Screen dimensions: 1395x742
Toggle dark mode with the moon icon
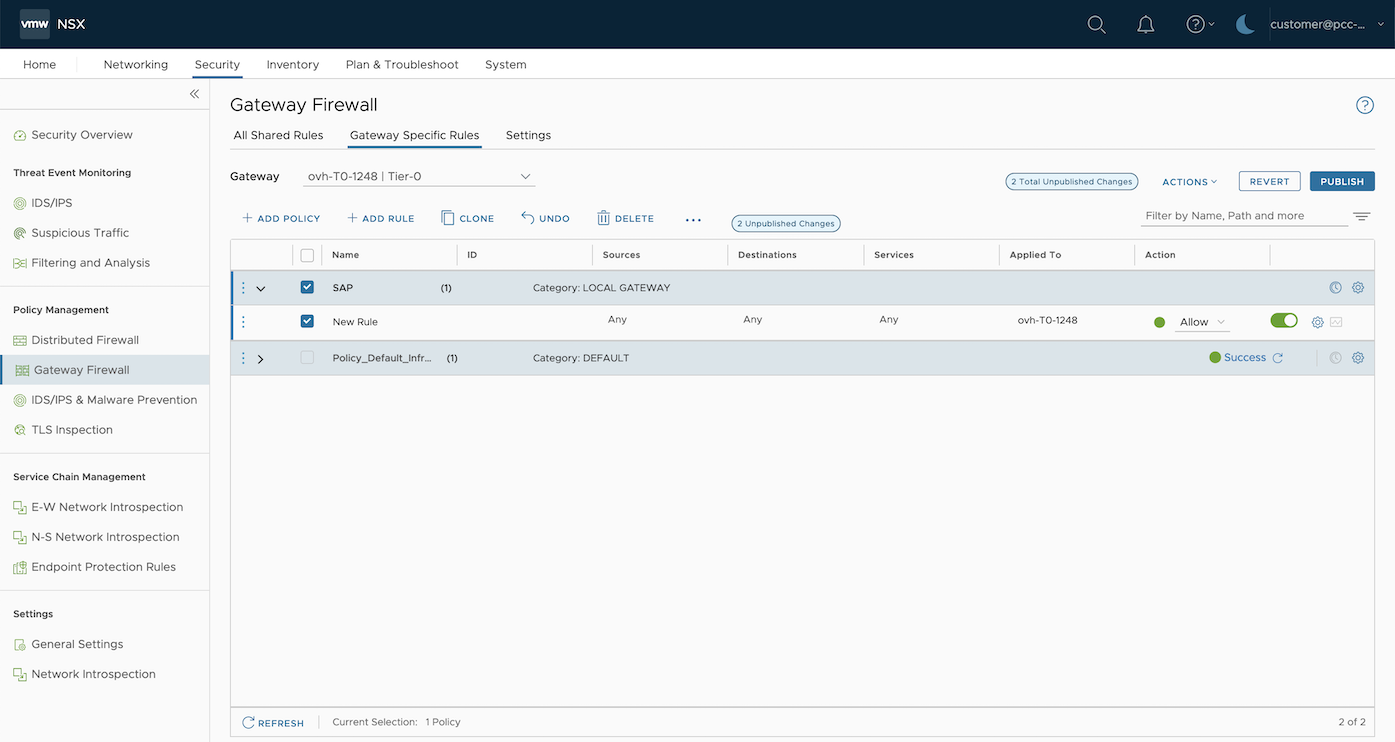click(x=1244, y=25)
